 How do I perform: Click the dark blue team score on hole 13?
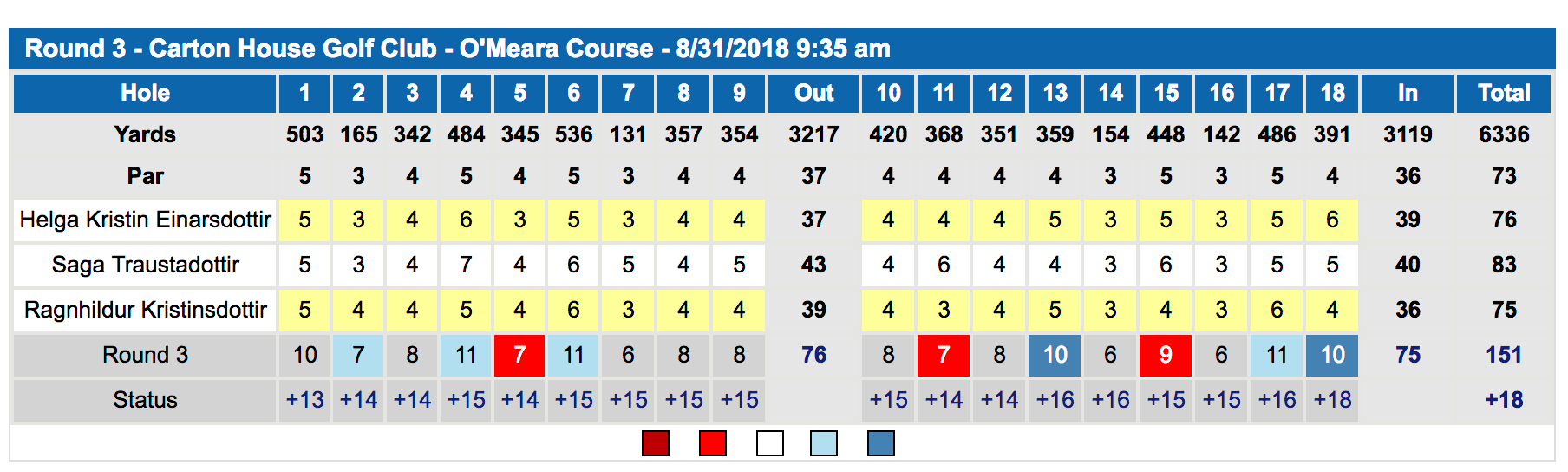1055,355
